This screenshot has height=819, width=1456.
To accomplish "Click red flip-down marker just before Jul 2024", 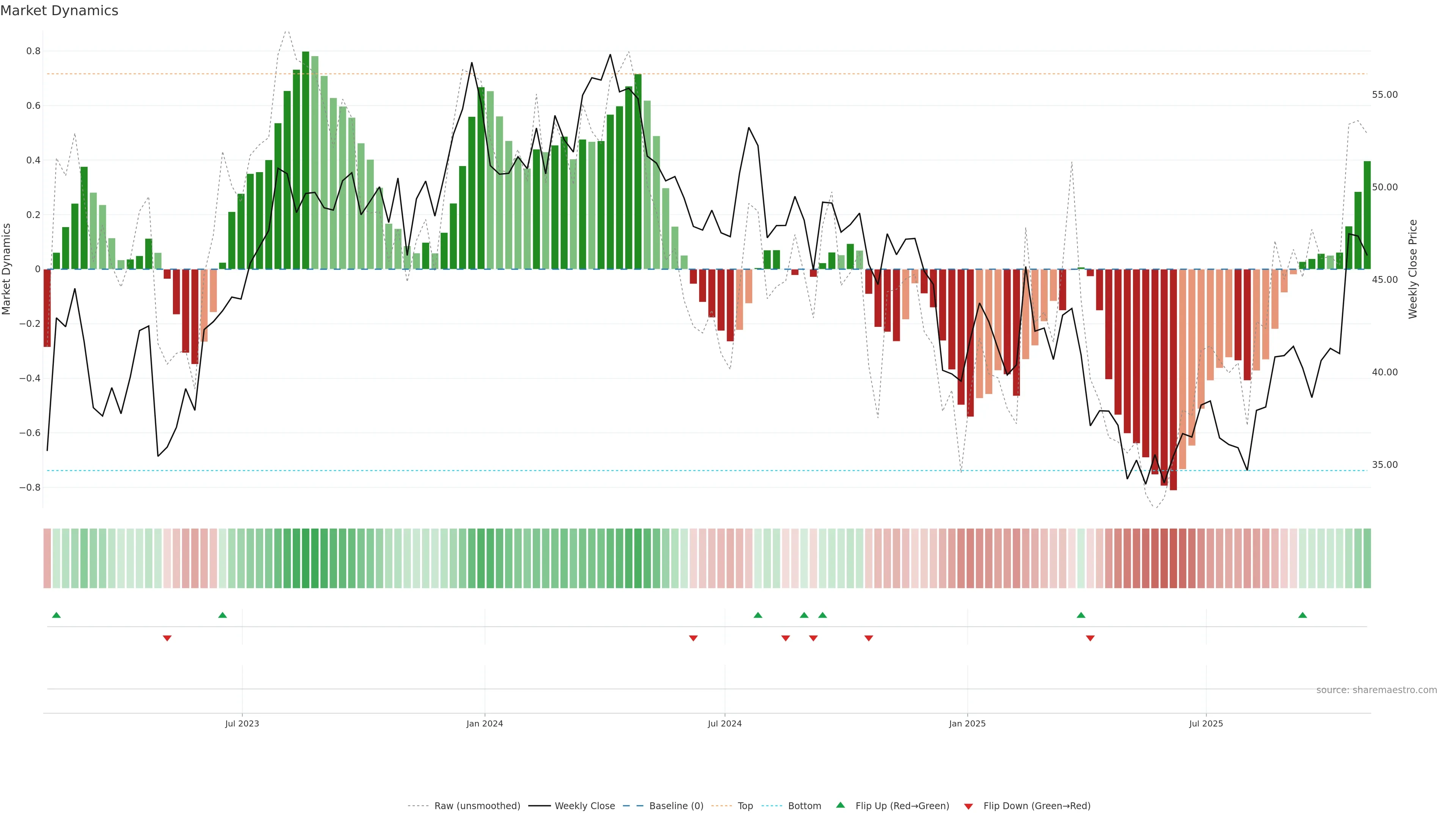I will coord(693,638).
